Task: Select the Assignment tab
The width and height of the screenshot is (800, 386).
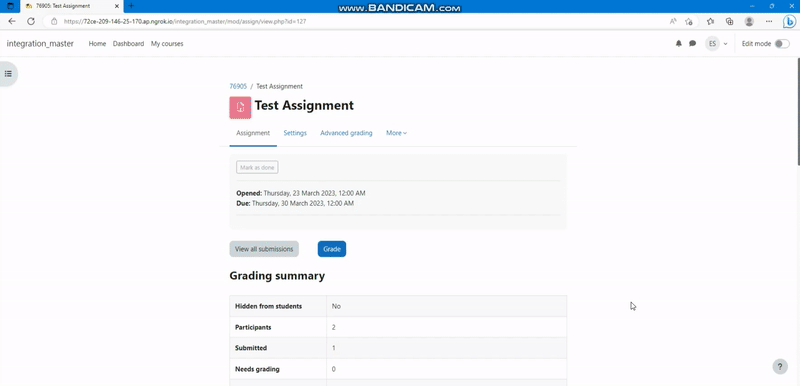Action: coord(253,133)
